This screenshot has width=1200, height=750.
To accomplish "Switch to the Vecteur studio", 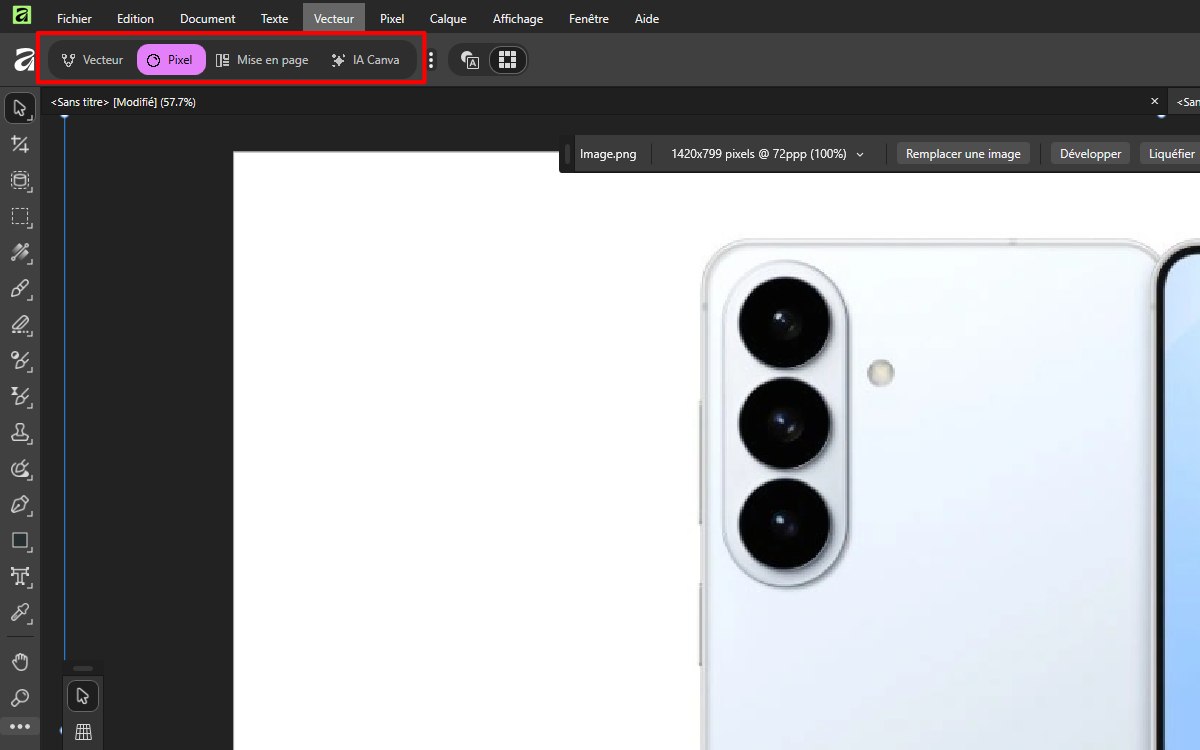I will [92, 60].
